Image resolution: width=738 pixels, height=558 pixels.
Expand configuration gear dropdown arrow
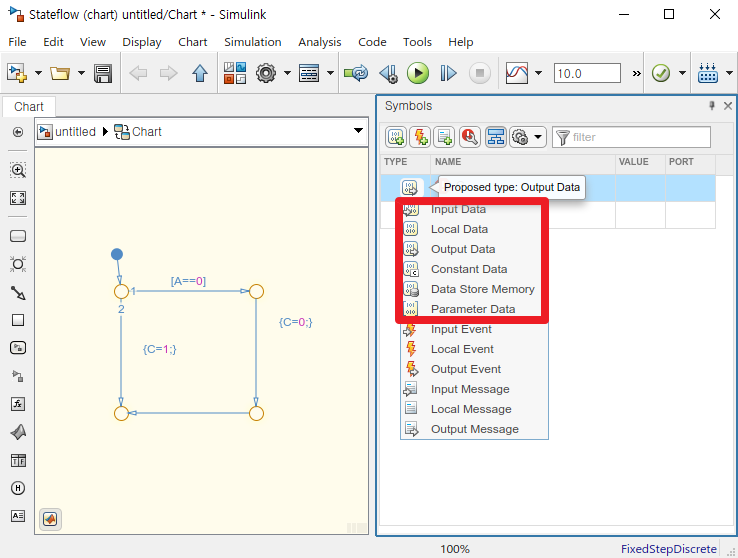[x=287, y=73]
